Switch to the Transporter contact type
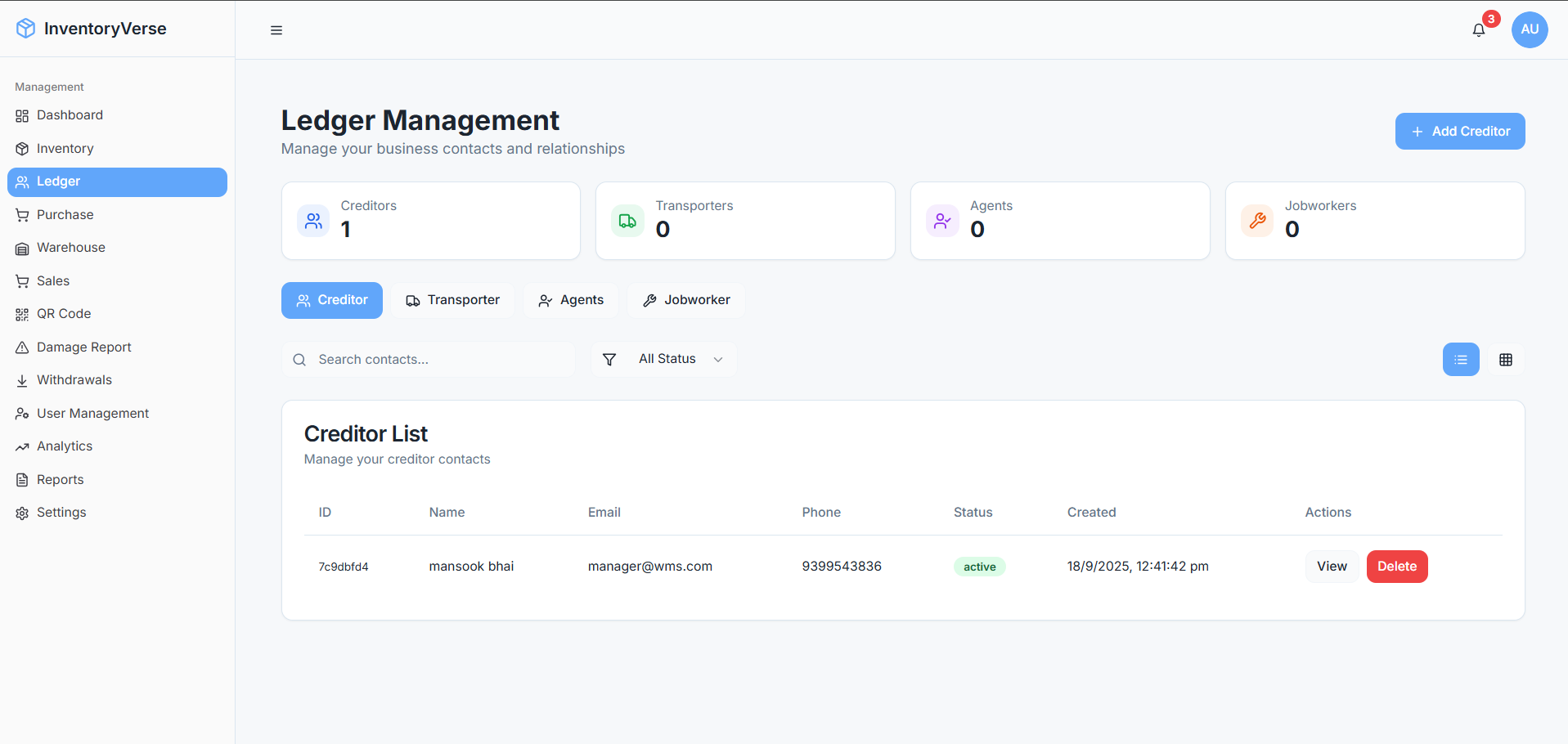 coord(452,300)
